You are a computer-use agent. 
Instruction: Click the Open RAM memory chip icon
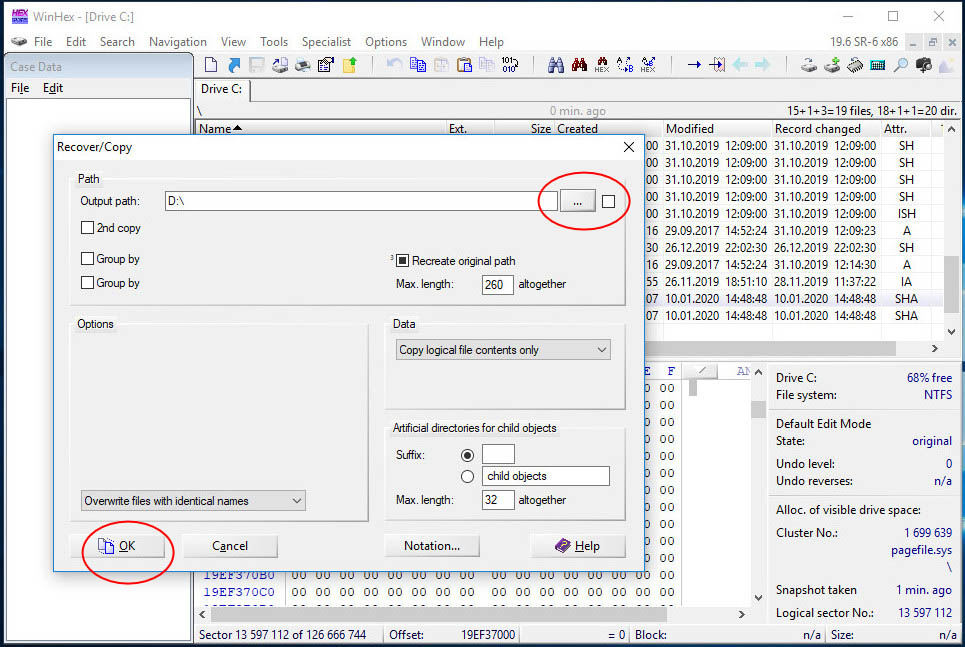855,65
